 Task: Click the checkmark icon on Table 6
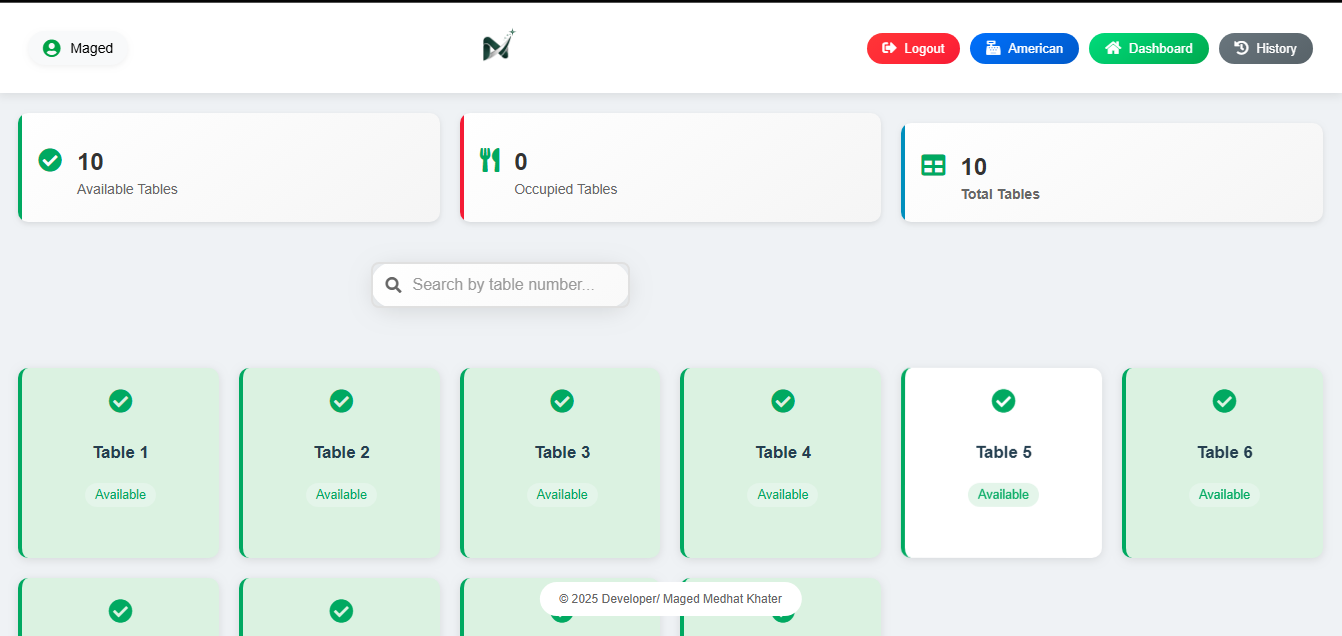1224,401
